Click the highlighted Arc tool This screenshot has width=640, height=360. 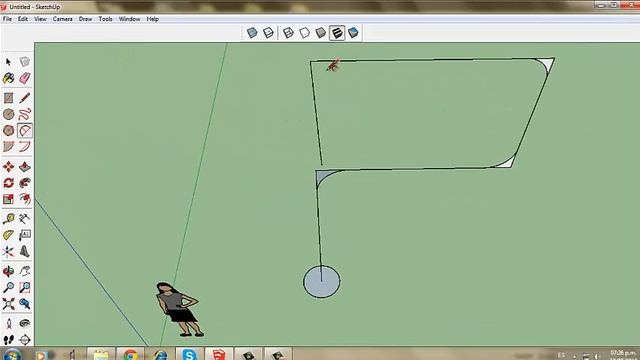coord(24,131)
